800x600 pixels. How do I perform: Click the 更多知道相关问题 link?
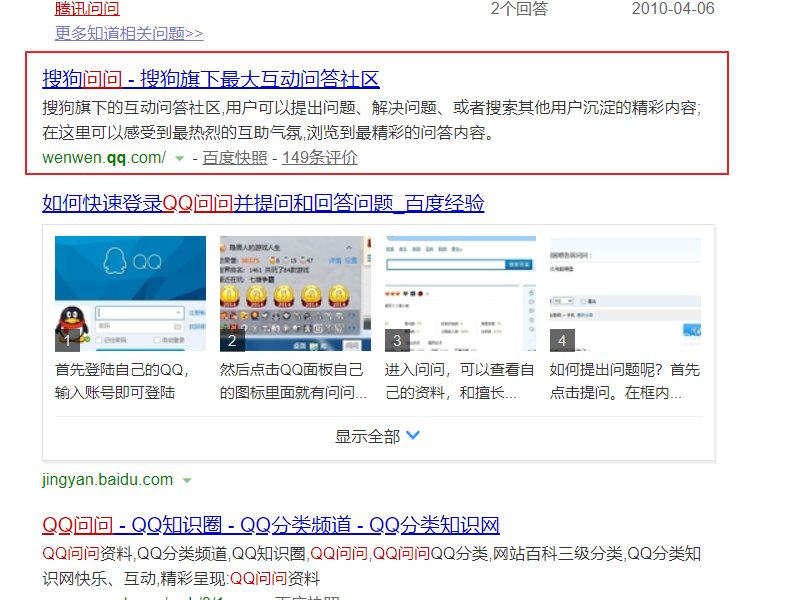128,31
